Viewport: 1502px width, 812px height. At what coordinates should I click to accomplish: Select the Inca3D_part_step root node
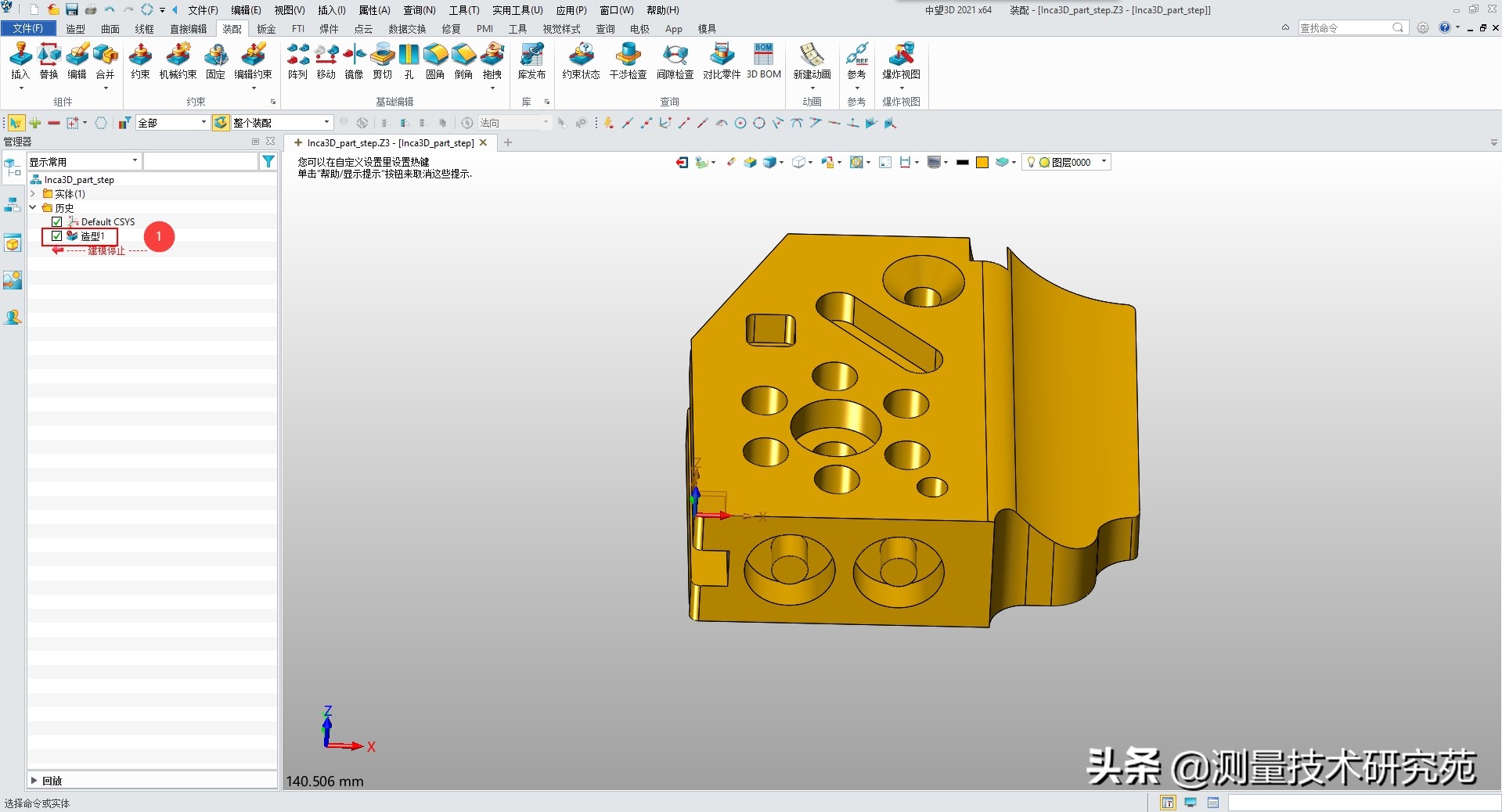click(x=79, y=179)
